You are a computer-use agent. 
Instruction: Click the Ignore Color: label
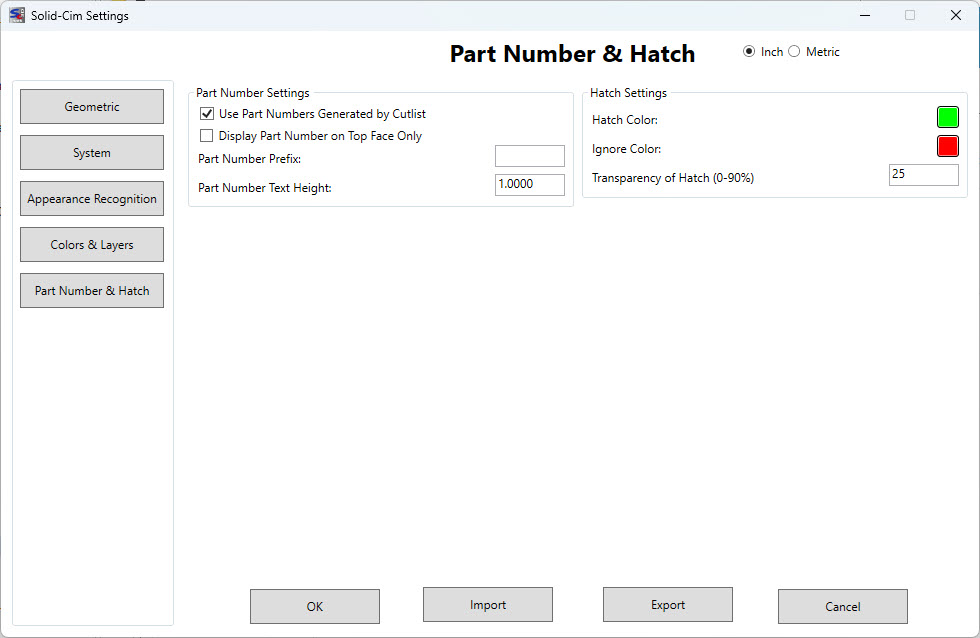[x=626, y=149]
